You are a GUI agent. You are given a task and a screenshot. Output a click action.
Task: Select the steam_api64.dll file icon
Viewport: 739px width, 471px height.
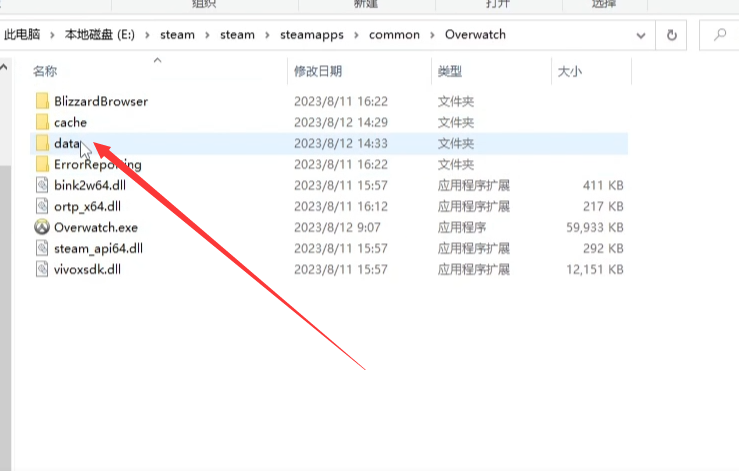tap(42, 248)
